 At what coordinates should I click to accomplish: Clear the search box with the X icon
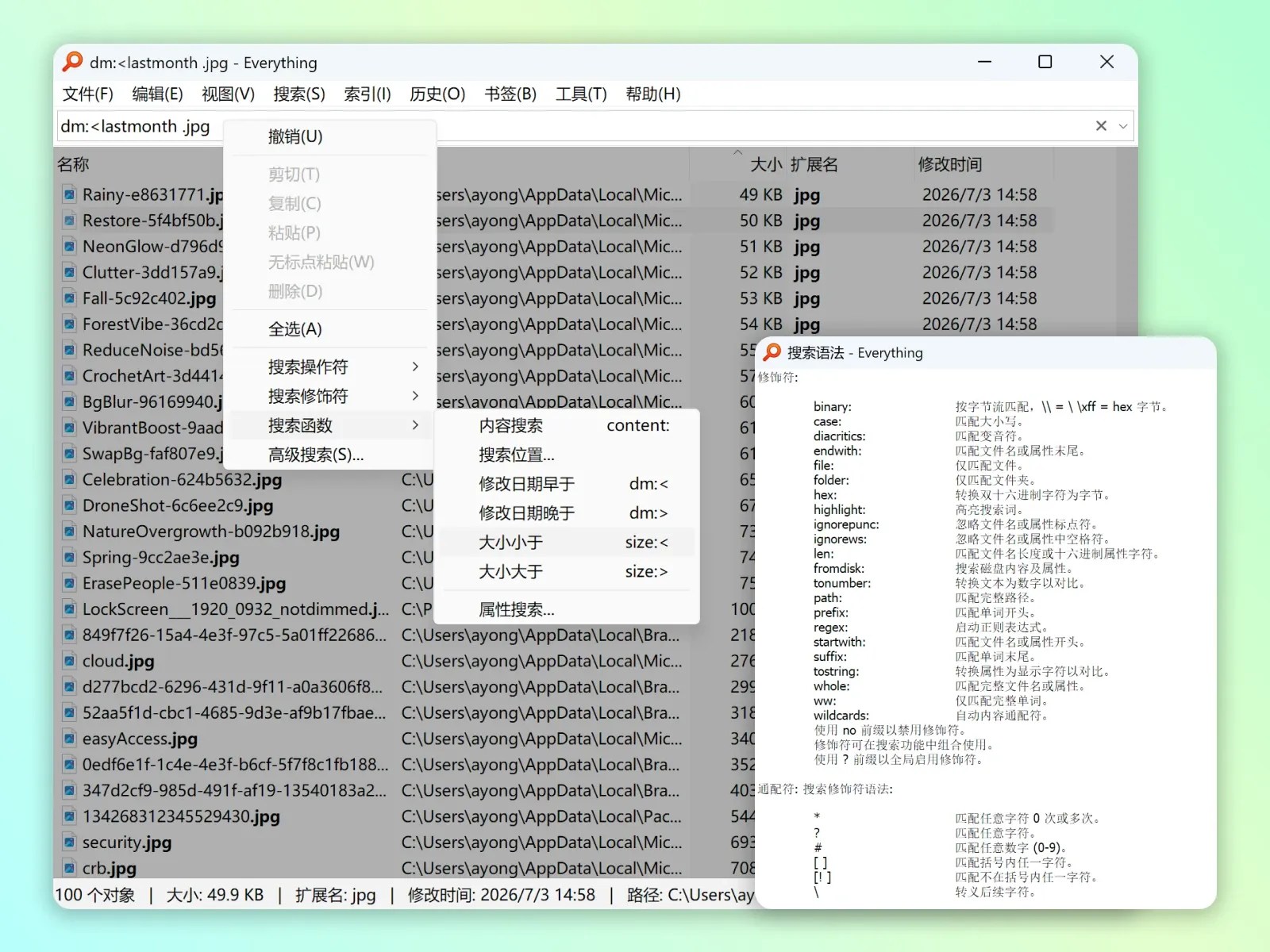click(1101, 126)
